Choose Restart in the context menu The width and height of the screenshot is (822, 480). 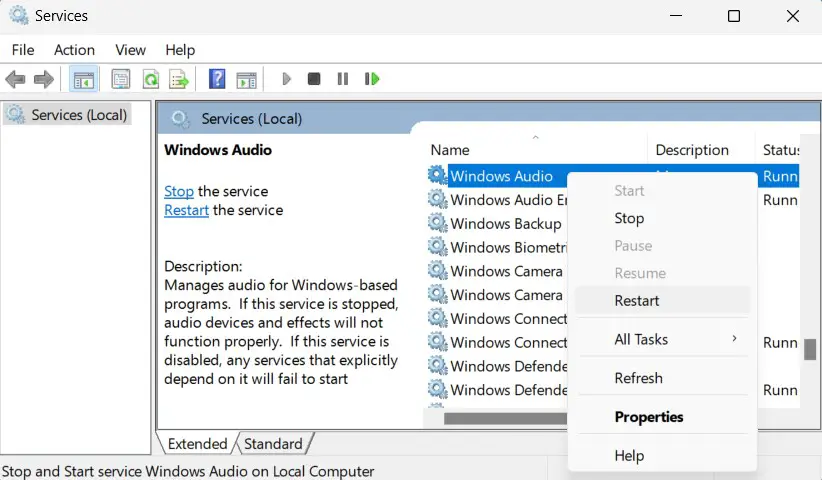(663, 301)
